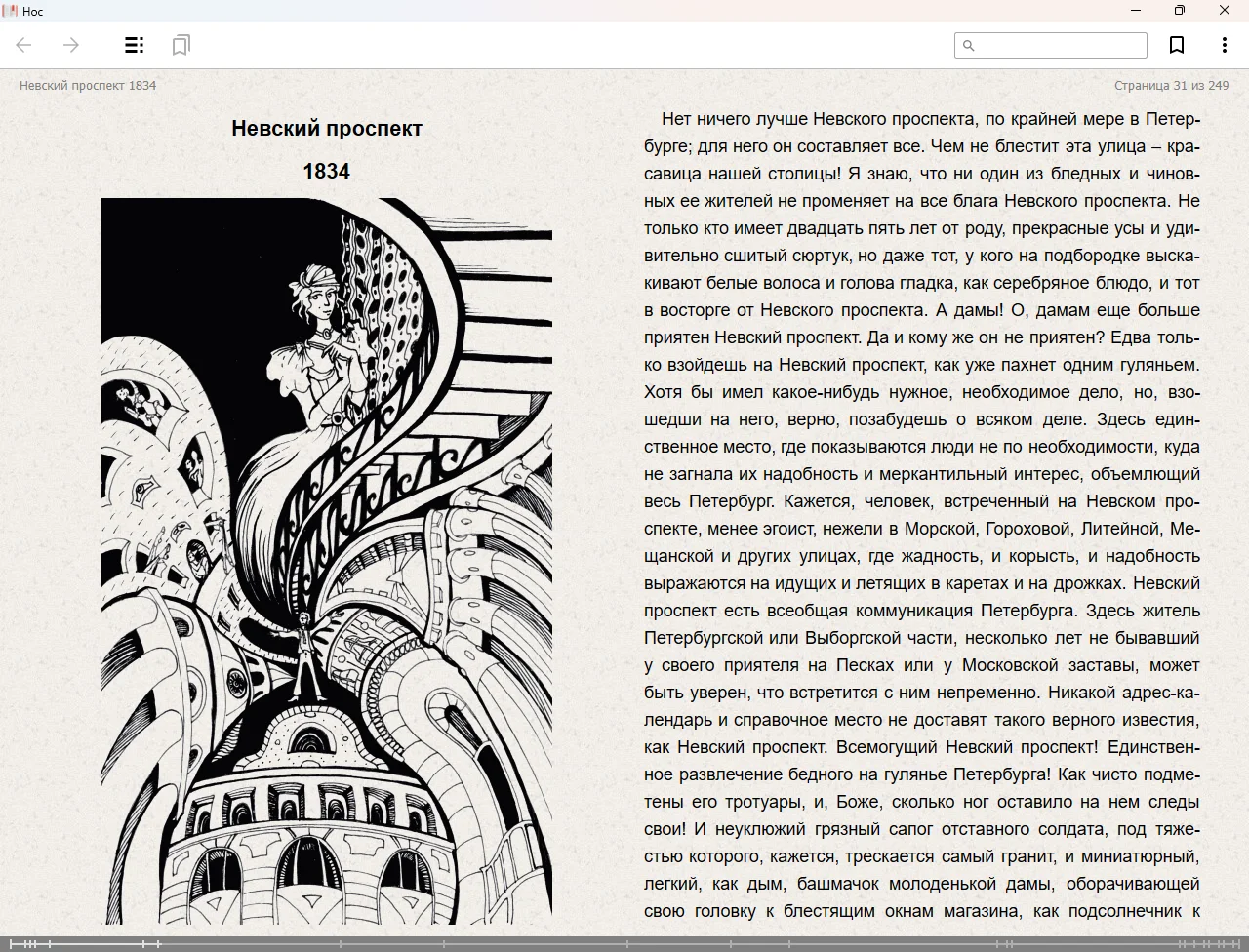
Task: Close the Нос book window
Action: 1225,11
